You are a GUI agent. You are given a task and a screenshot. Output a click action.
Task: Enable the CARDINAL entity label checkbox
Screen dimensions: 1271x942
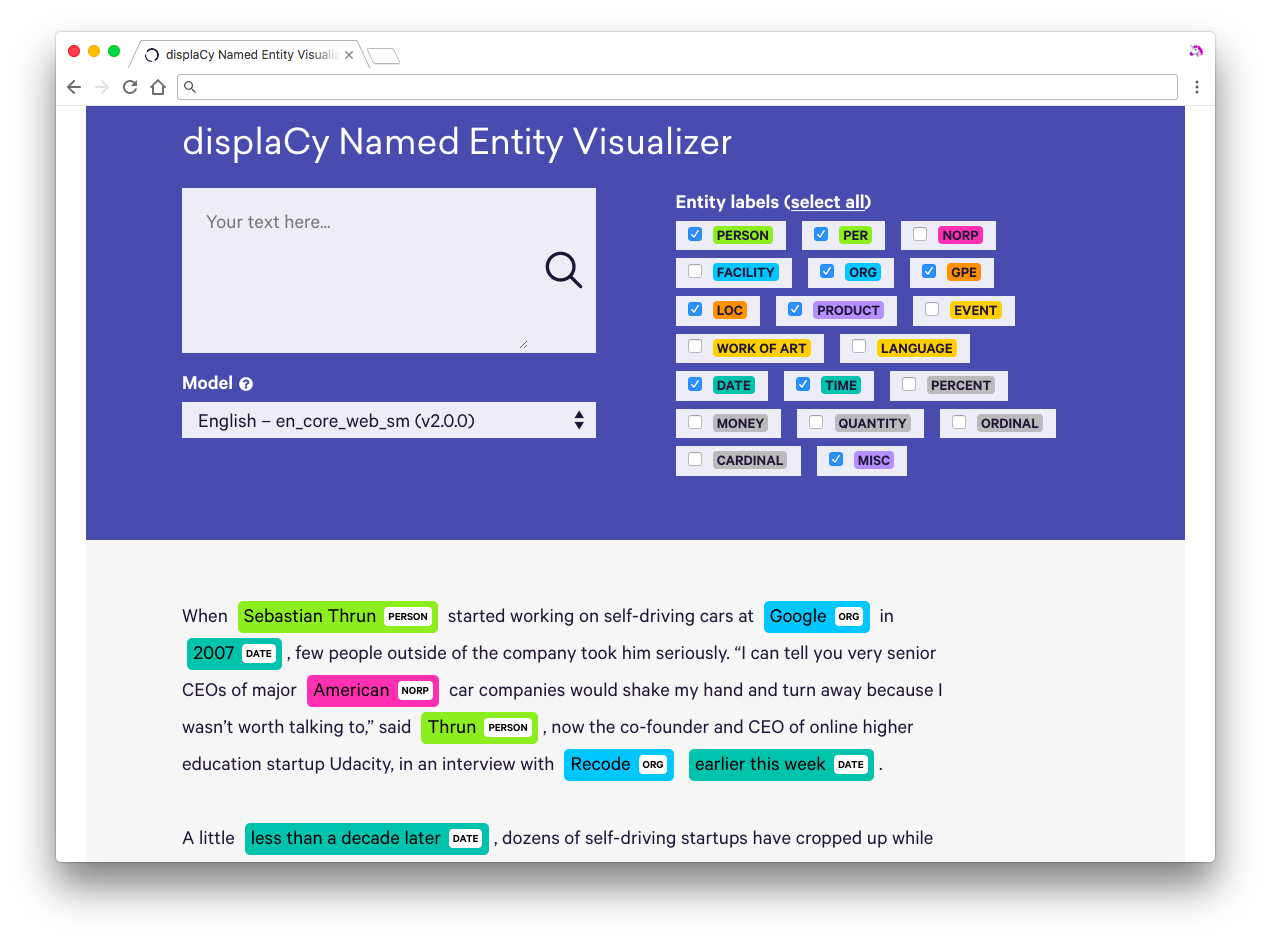point(695,459)
